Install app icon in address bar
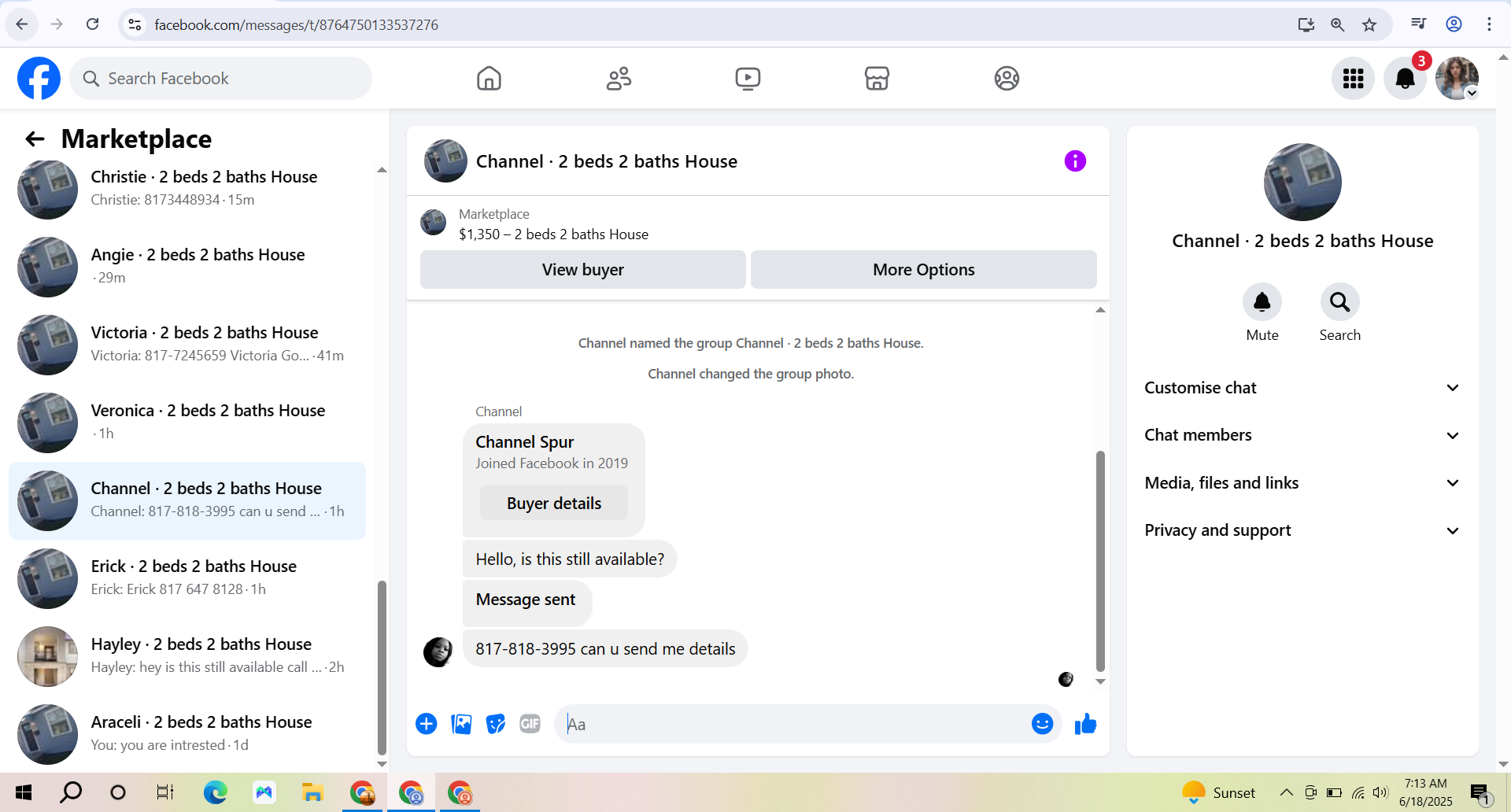The image size is (1511, 812). click(1306, 24)
